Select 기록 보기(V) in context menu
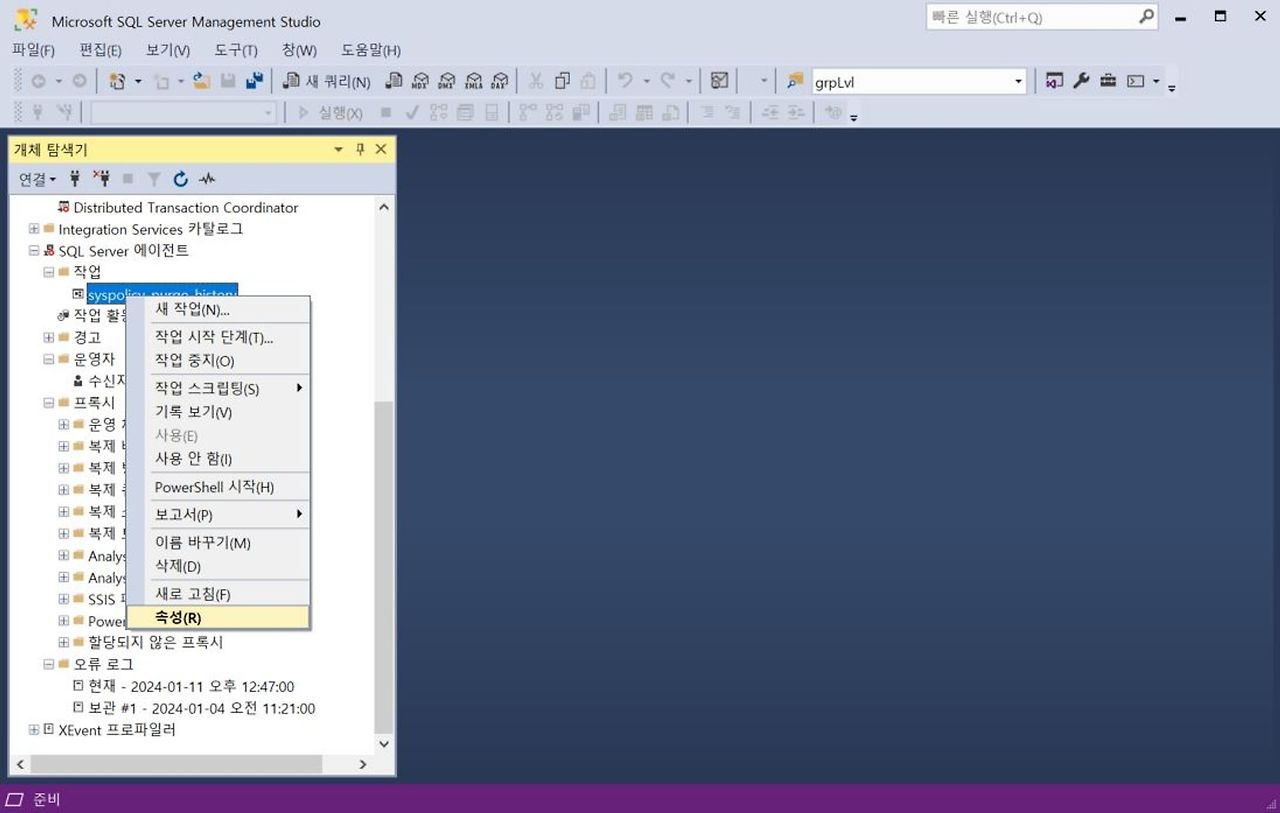1280x813 pixels. pyautogui.click(x=218, y=412)
